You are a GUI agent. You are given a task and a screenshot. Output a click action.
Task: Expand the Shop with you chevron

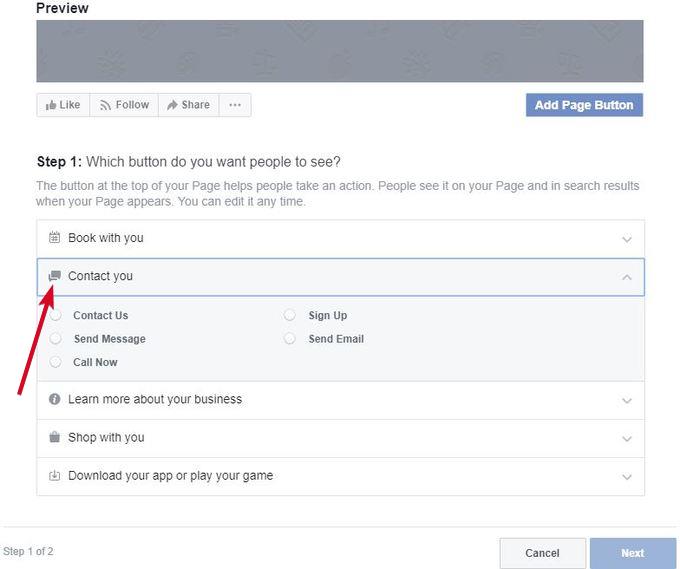(x=627, y=438)
